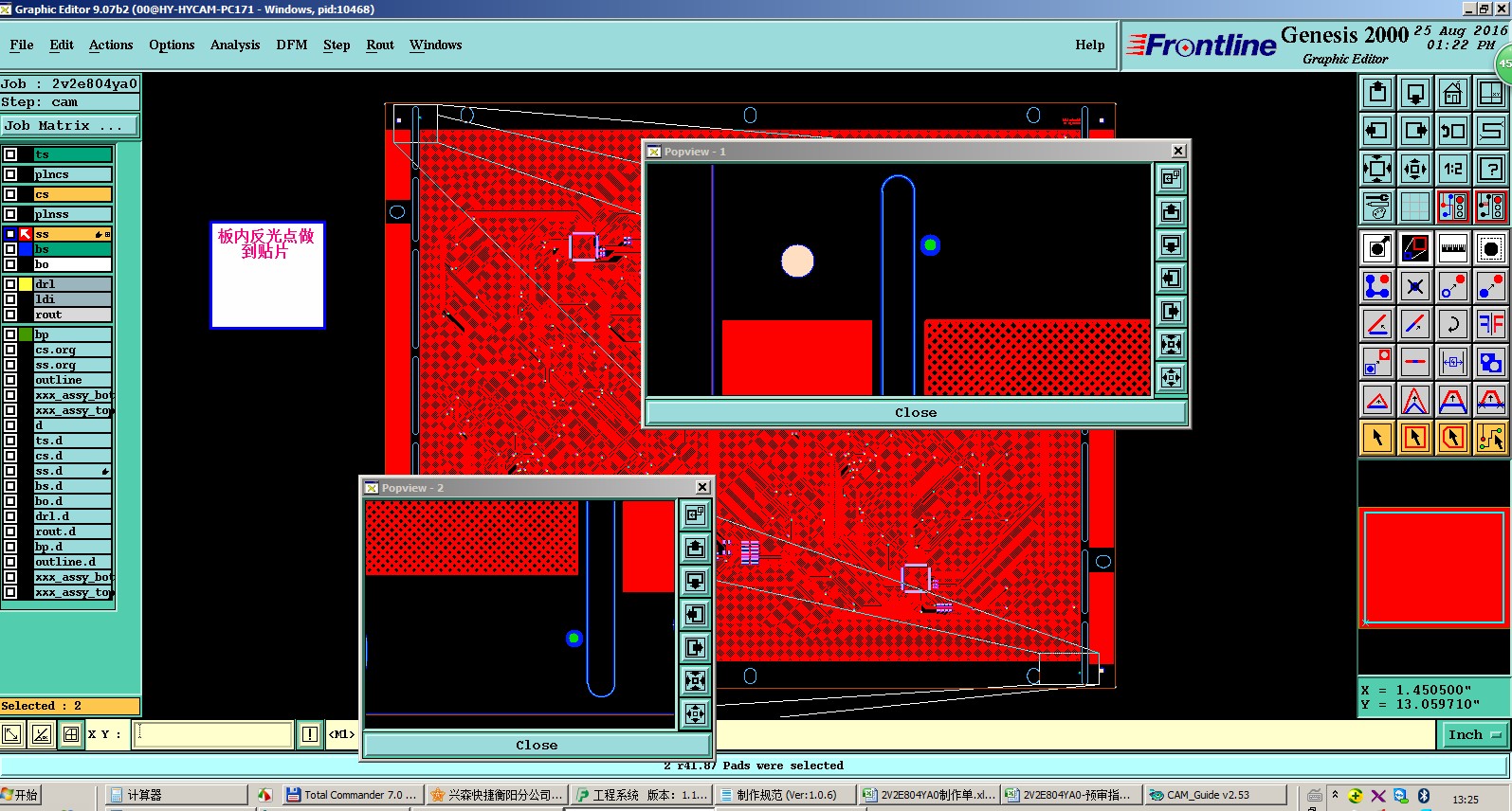This screenshot has width=1512, height=811.
Task: Click the green color swatch of bp layer
Action: (x=26, y=334)
